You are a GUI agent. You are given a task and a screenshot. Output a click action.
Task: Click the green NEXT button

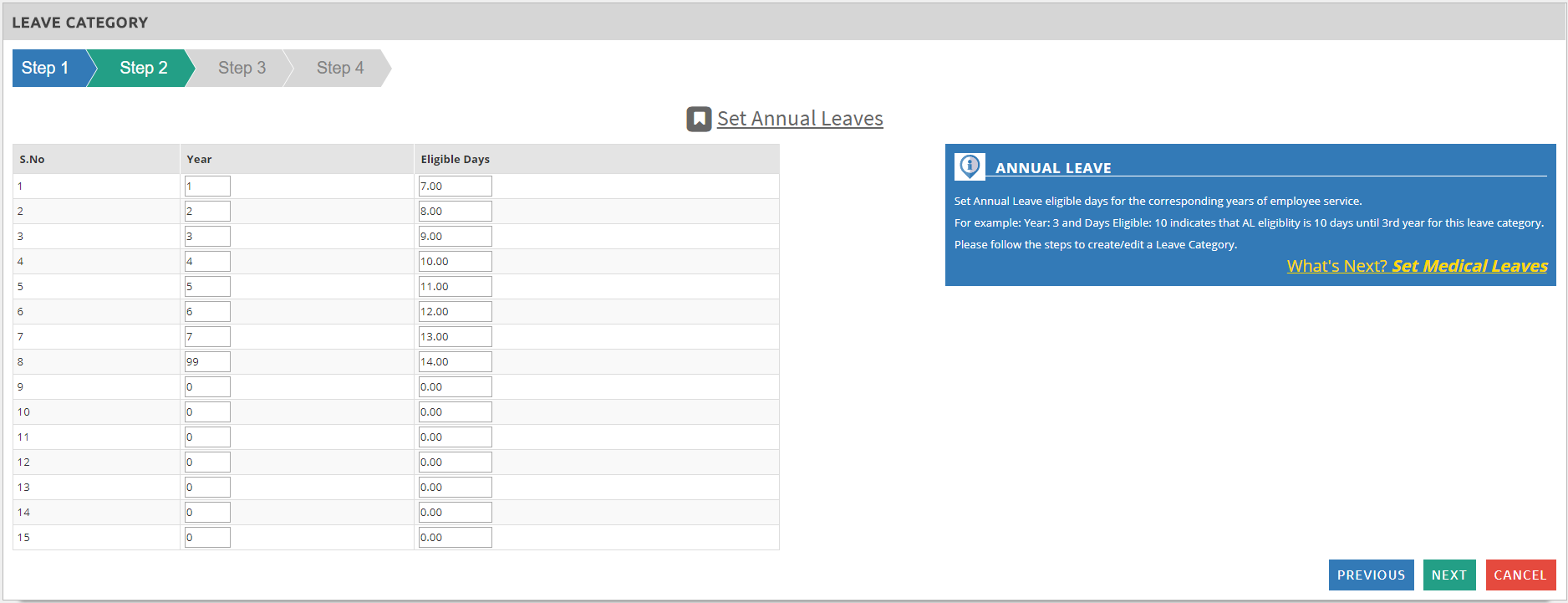point(1448,575)
